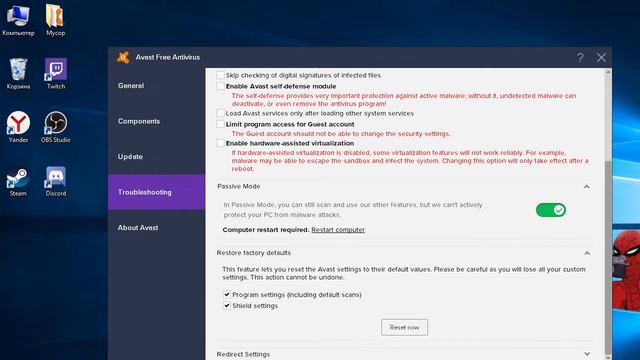The height and width of the screenshot is (360, 640).
Task: Open the Компьютер desktop icon
Action: 18,20
